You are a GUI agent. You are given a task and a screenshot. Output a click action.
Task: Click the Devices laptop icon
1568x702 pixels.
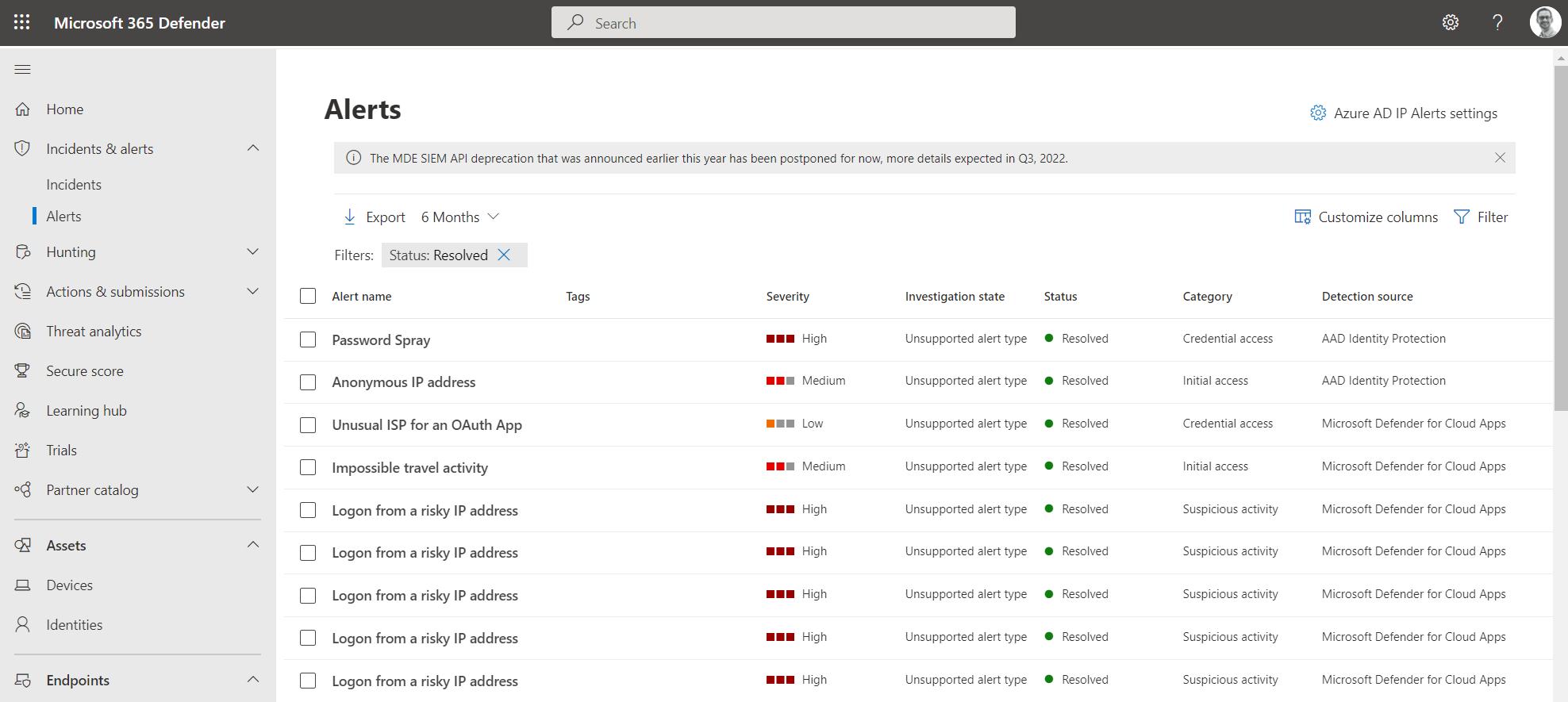coord(23,585)
